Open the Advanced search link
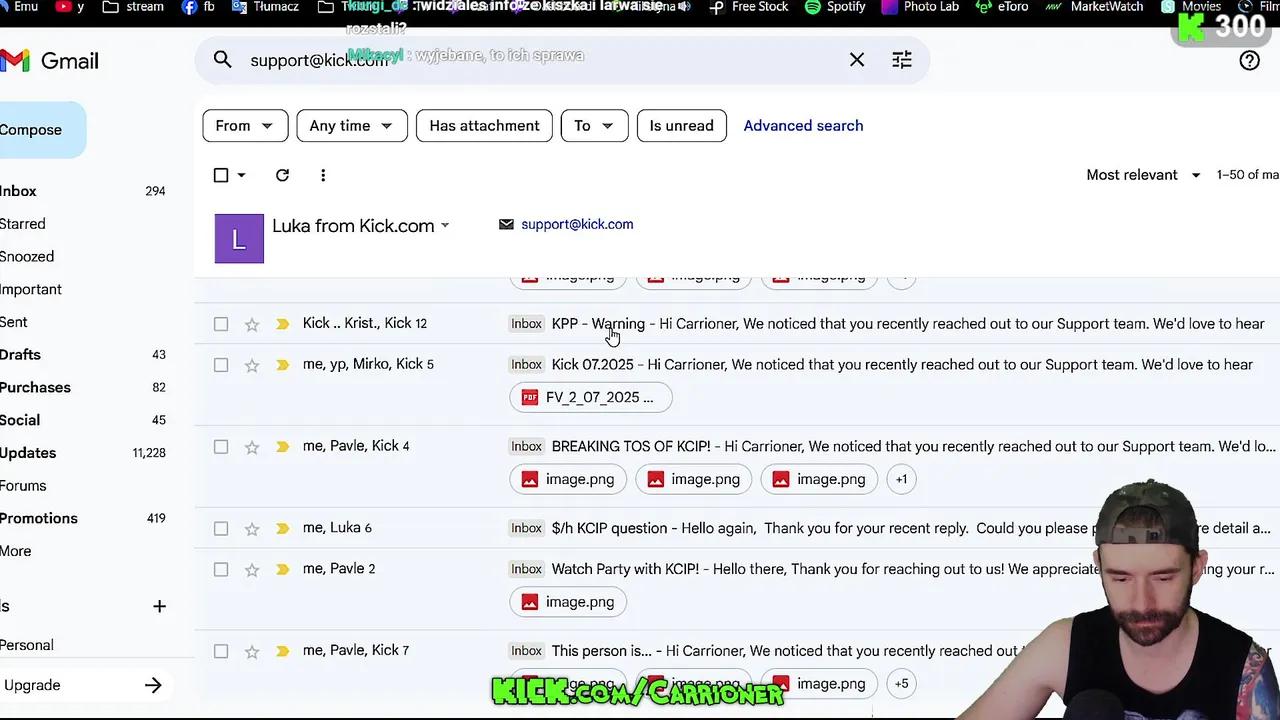 803,126
